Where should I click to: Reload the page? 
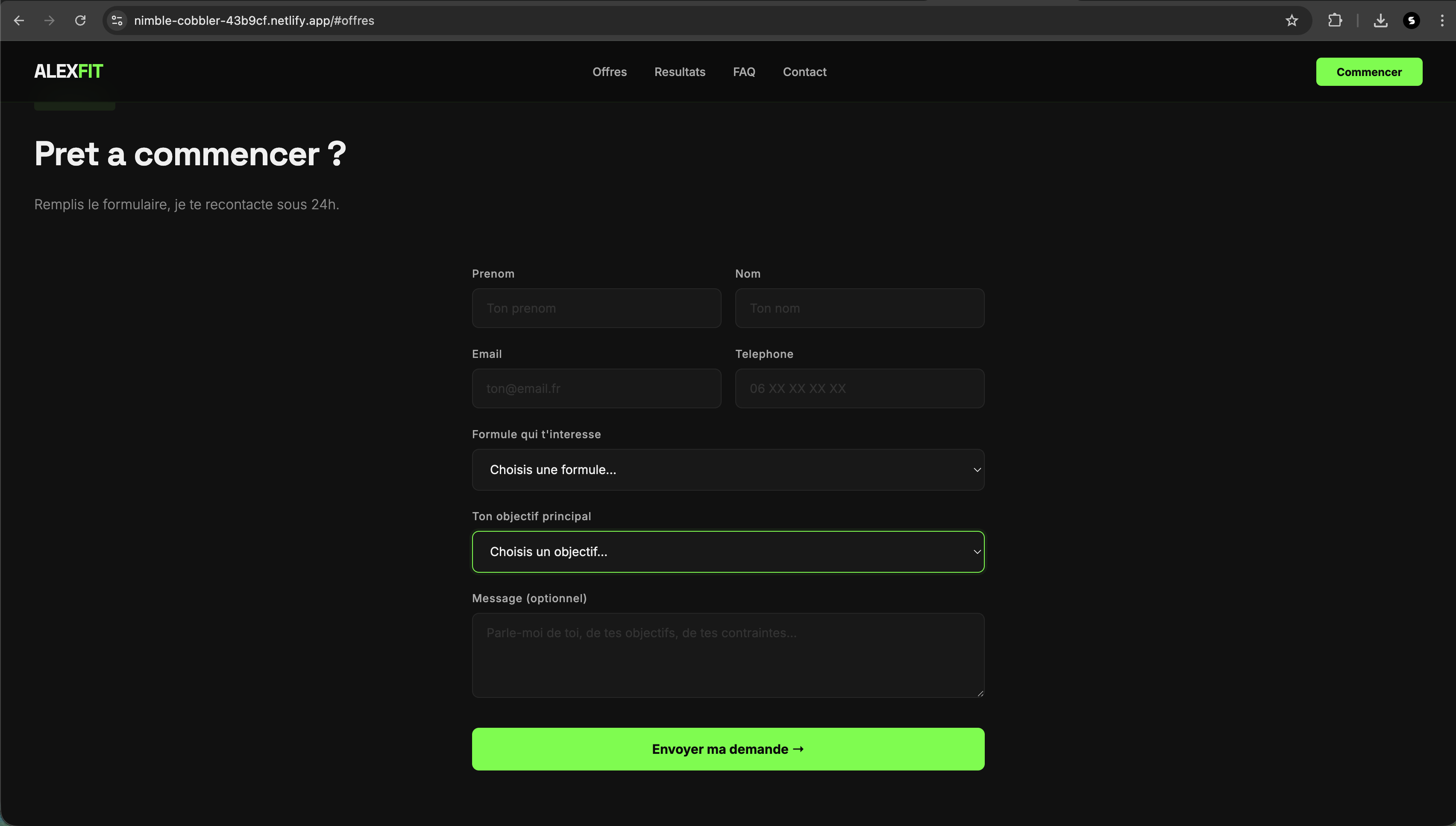click(80, 21)
